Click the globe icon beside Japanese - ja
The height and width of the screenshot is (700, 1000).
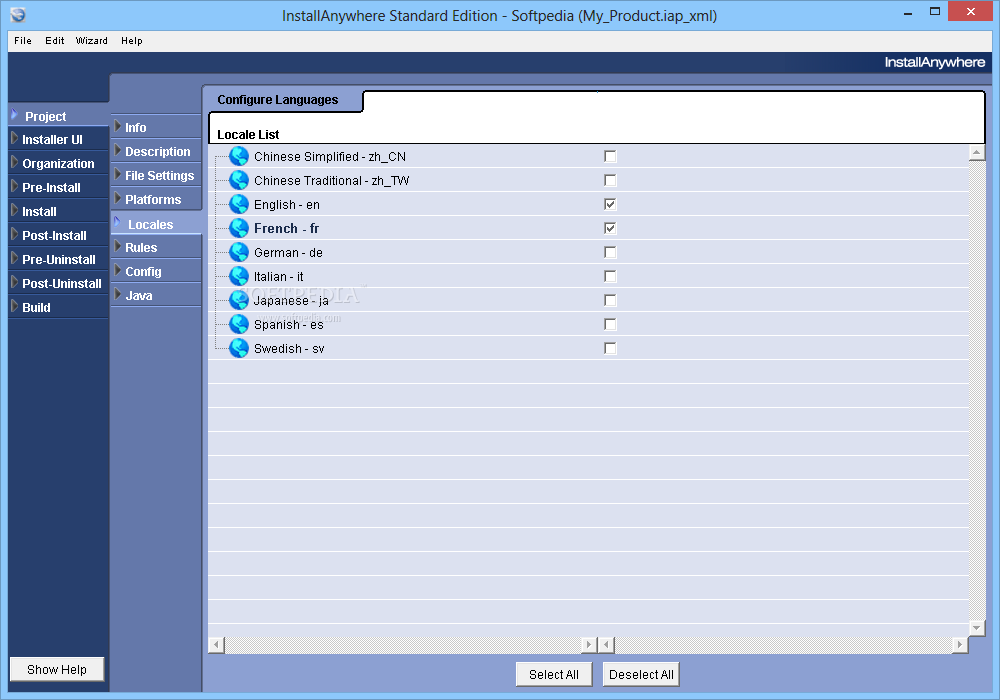239,300
